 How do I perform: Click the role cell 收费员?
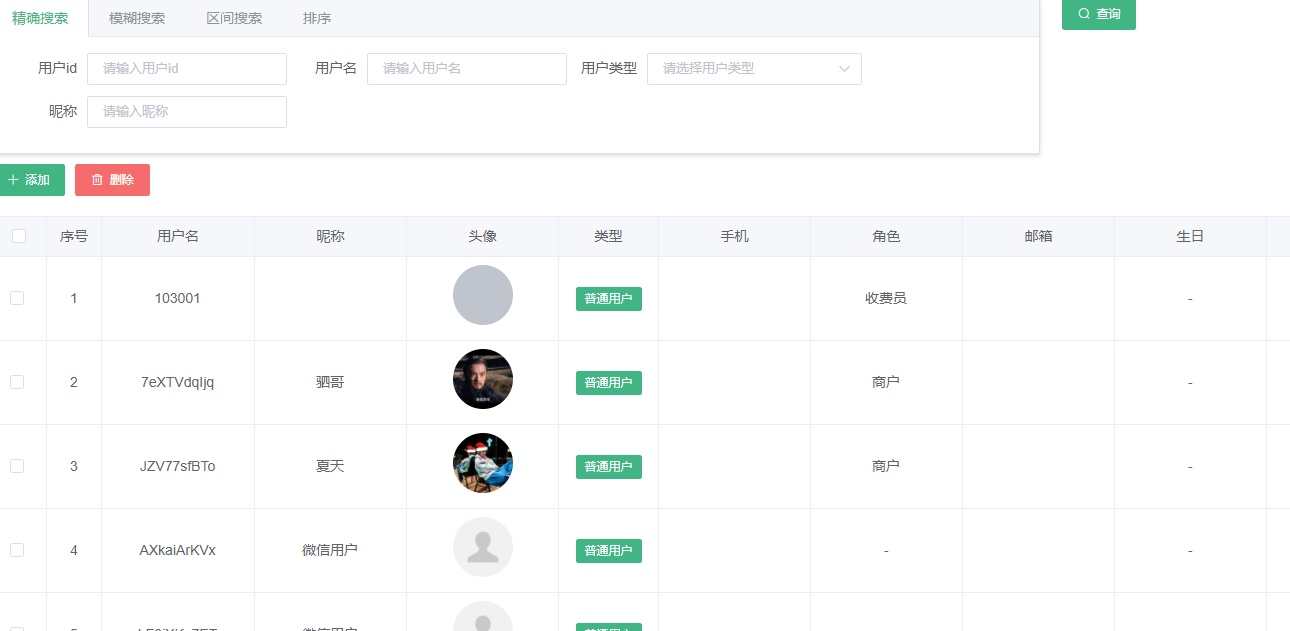(x=886, y=298)
